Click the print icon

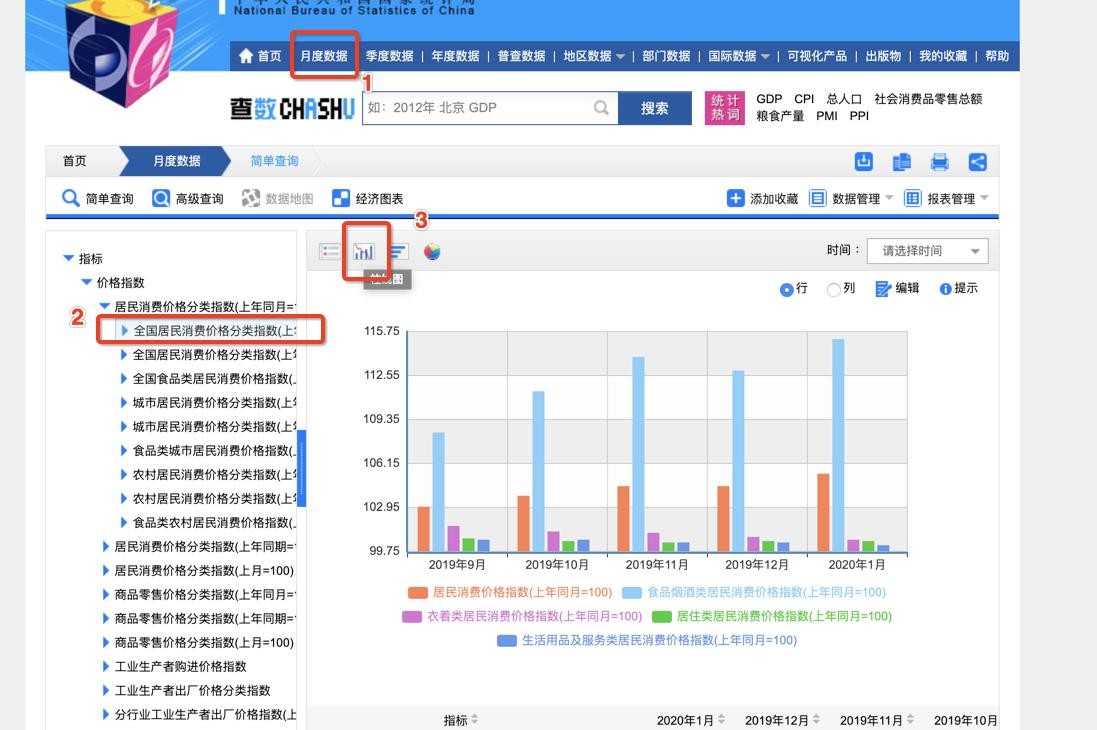939,161
